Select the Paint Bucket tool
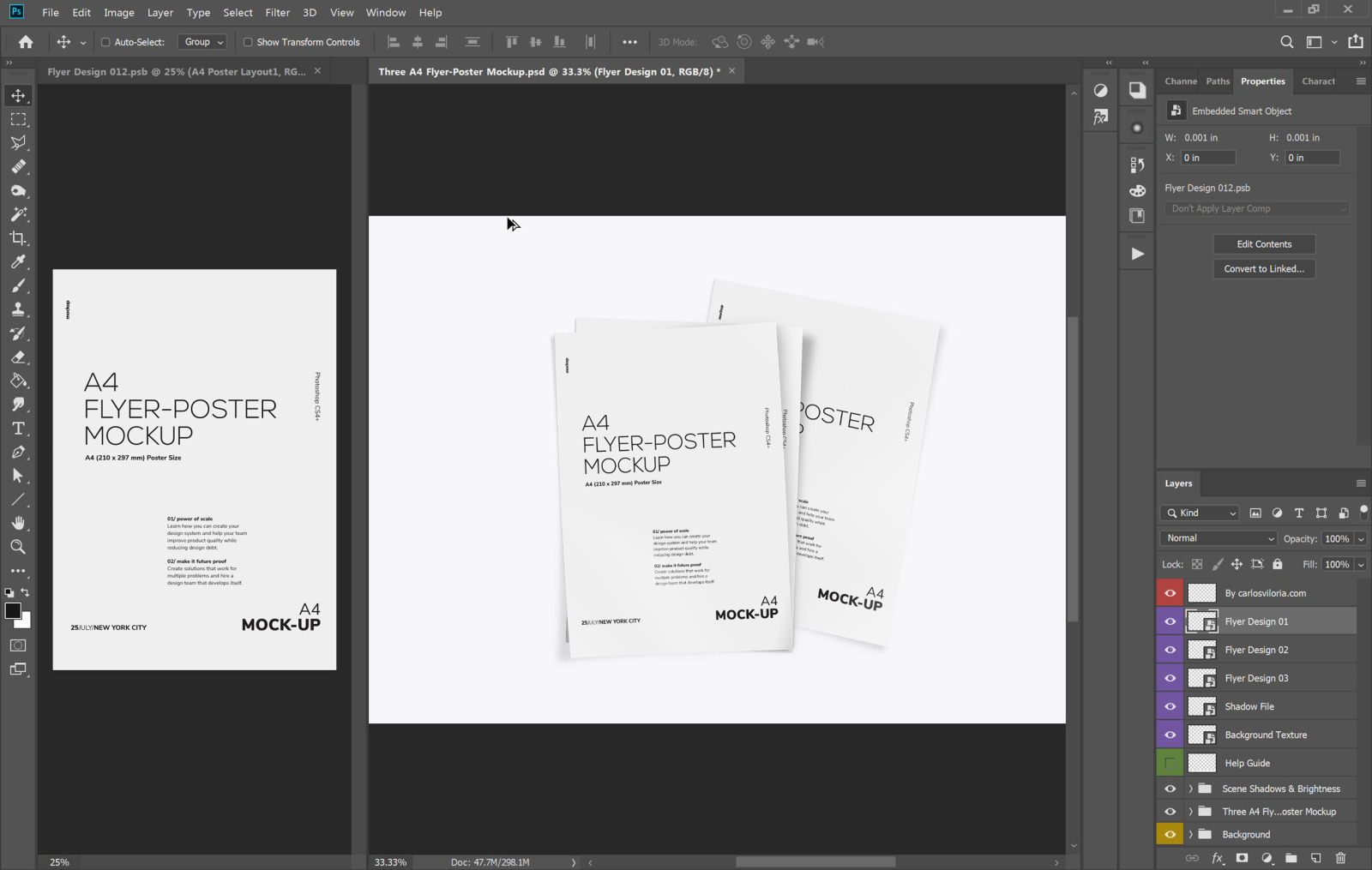 click(x=18, y=381)
